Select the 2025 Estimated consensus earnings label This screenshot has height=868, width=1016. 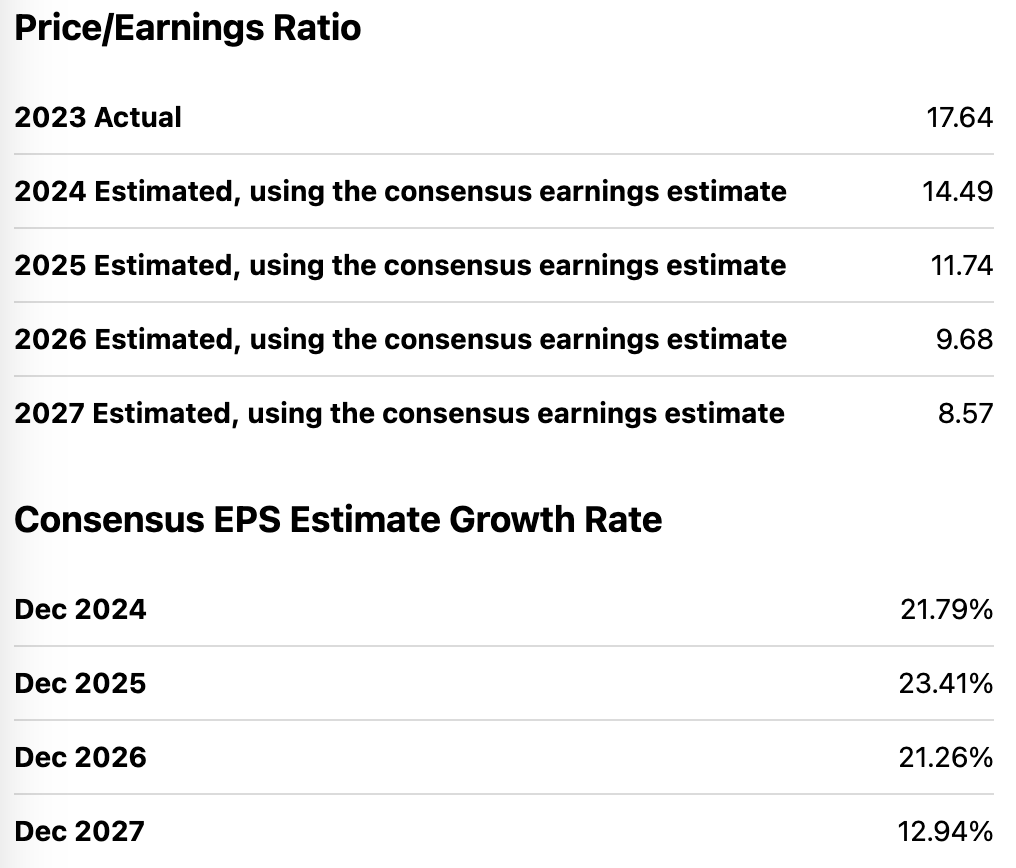pyautogui.click(x=400, y=265)
